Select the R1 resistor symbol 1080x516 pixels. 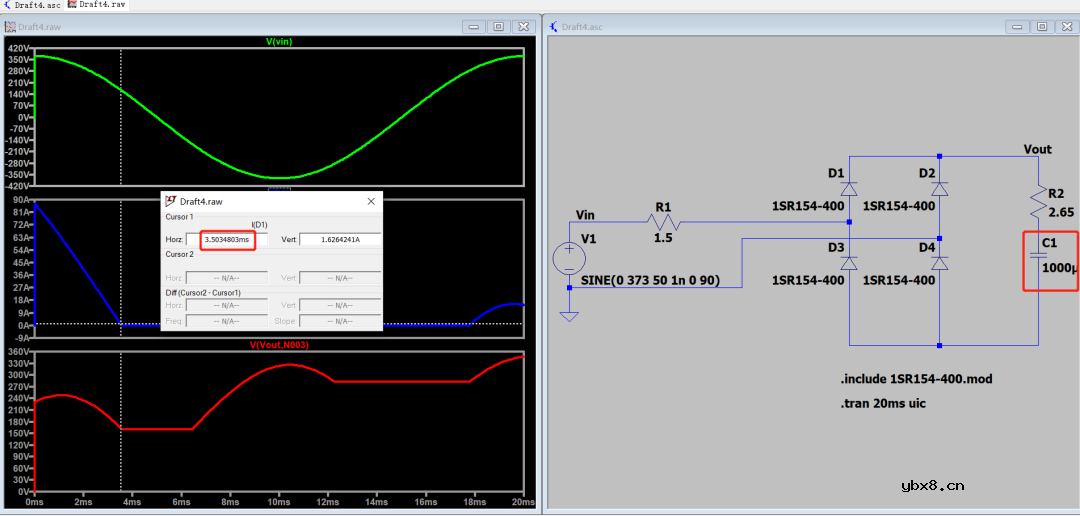[x=663, y=222]
